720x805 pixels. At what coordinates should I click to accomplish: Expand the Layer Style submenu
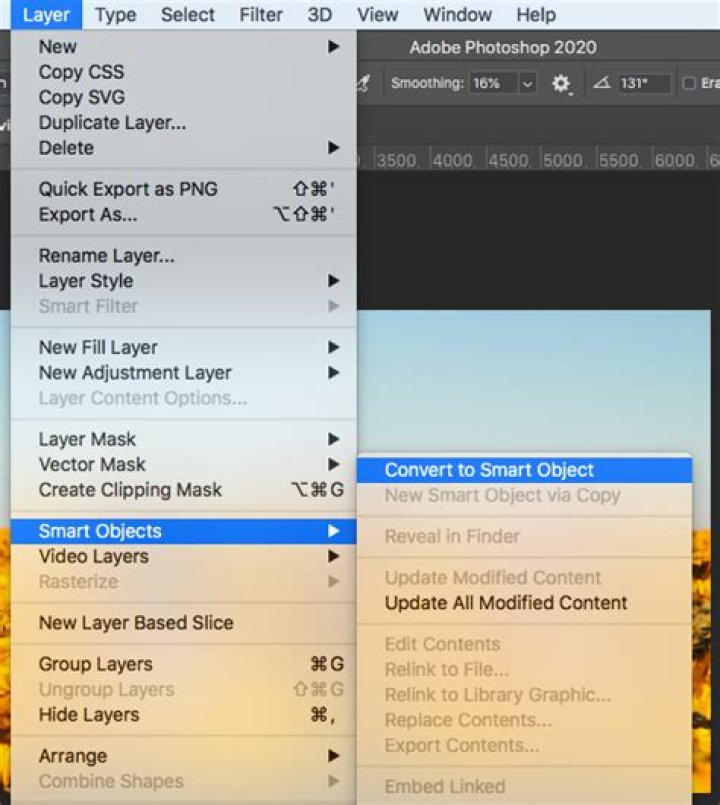[x=183, y=281]
